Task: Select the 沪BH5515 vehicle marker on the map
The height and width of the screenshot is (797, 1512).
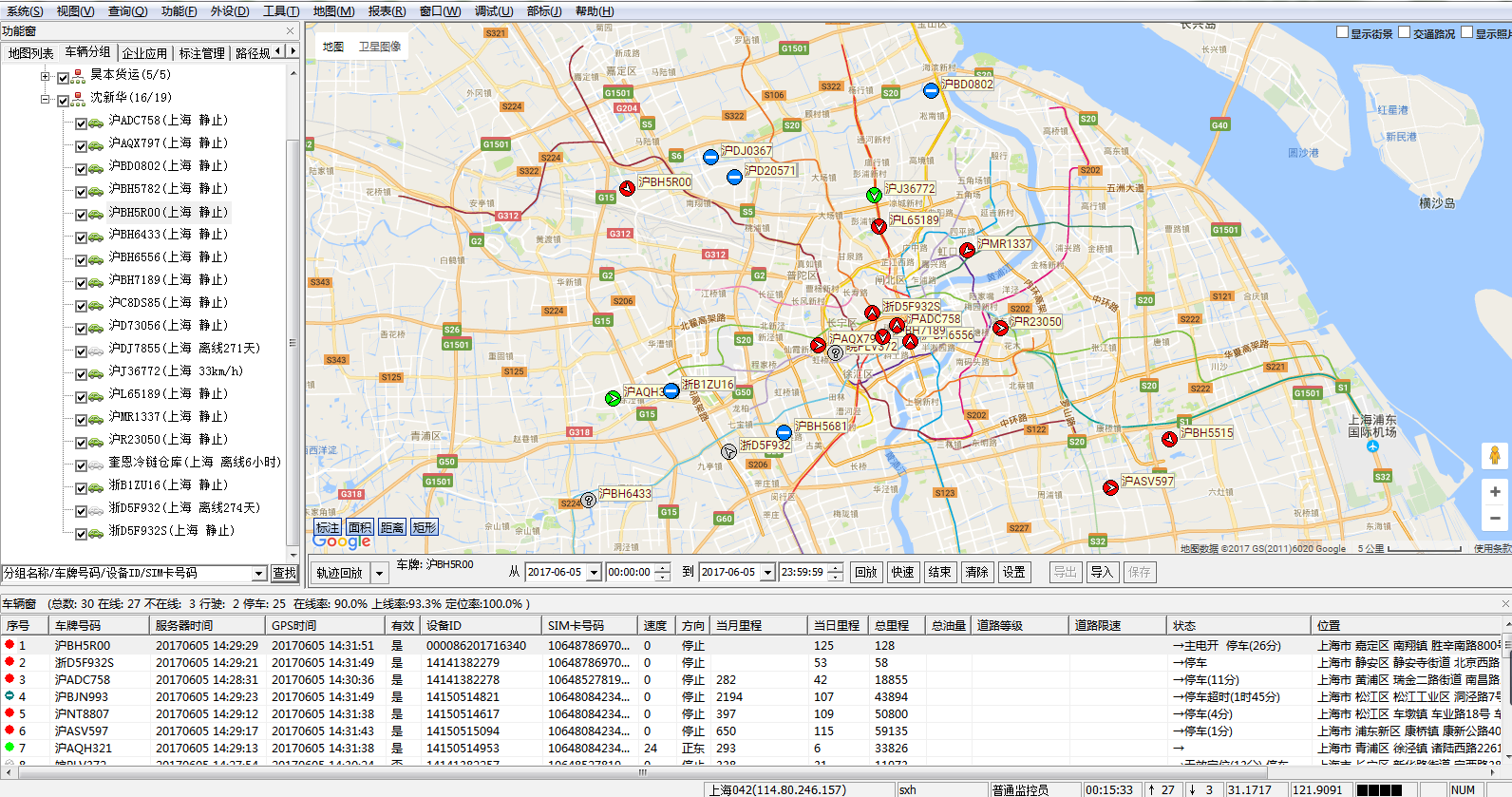Action: tap(1169, 439)
